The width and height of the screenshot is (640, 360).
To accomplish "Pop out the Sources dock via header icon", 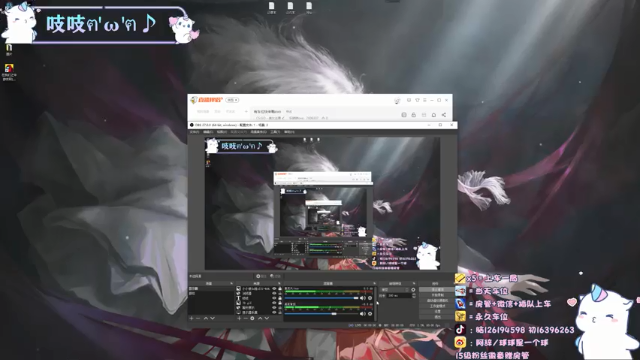I will [x=279, y=283].
